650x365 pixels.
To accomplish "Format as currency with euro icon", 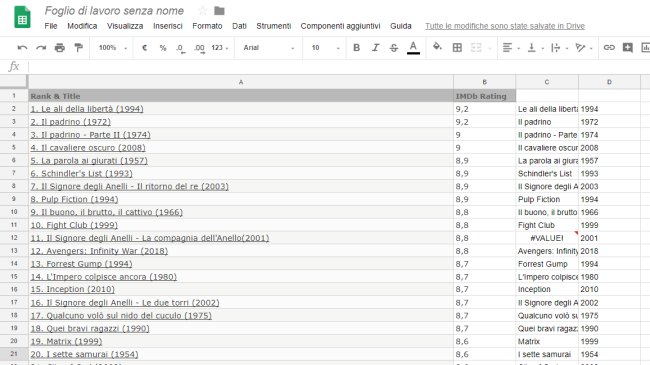I will 144,48.
